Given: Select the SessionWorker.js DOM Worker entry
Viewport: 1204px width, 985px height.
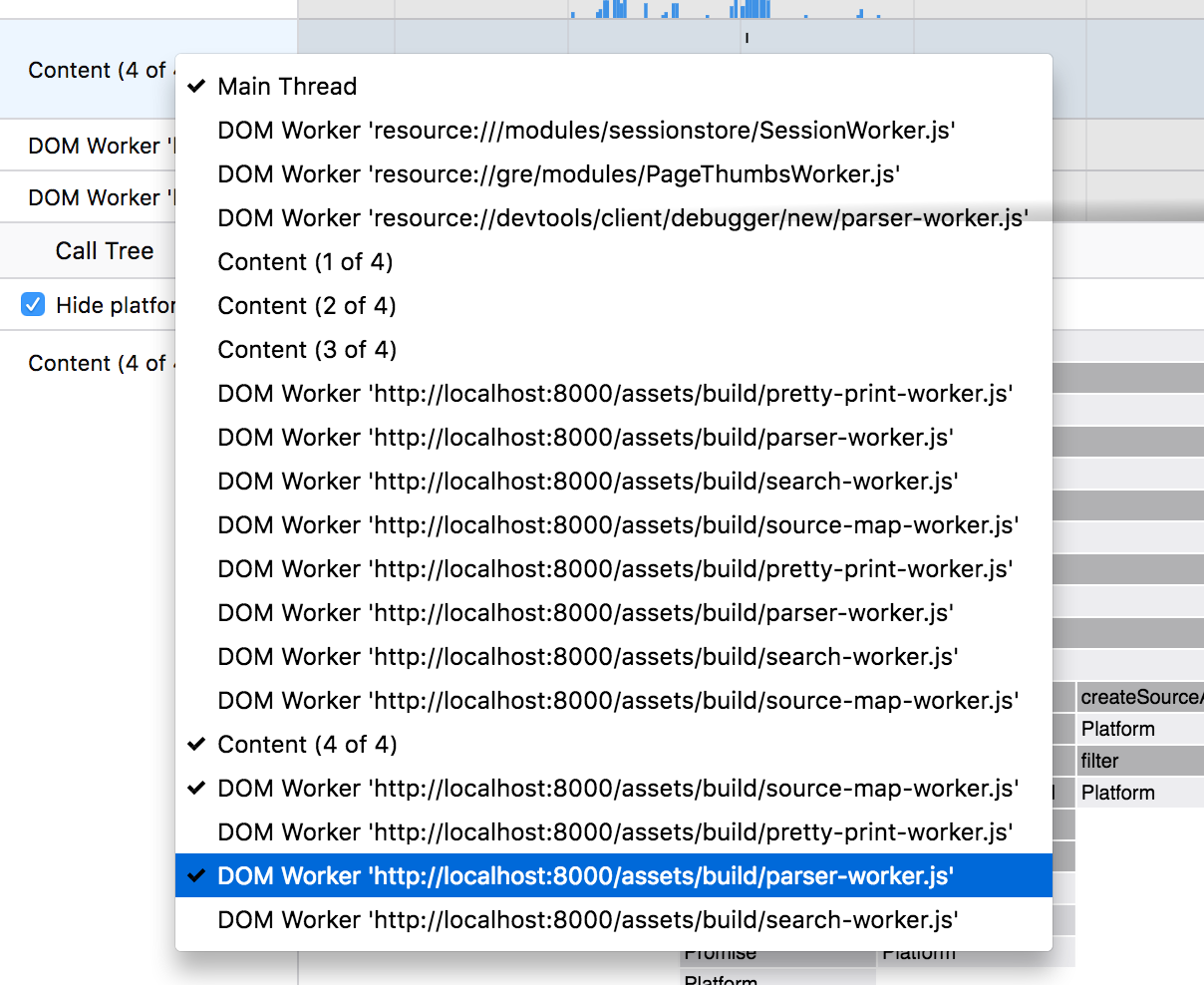Looking at the screenshot, I should (586, 131).
